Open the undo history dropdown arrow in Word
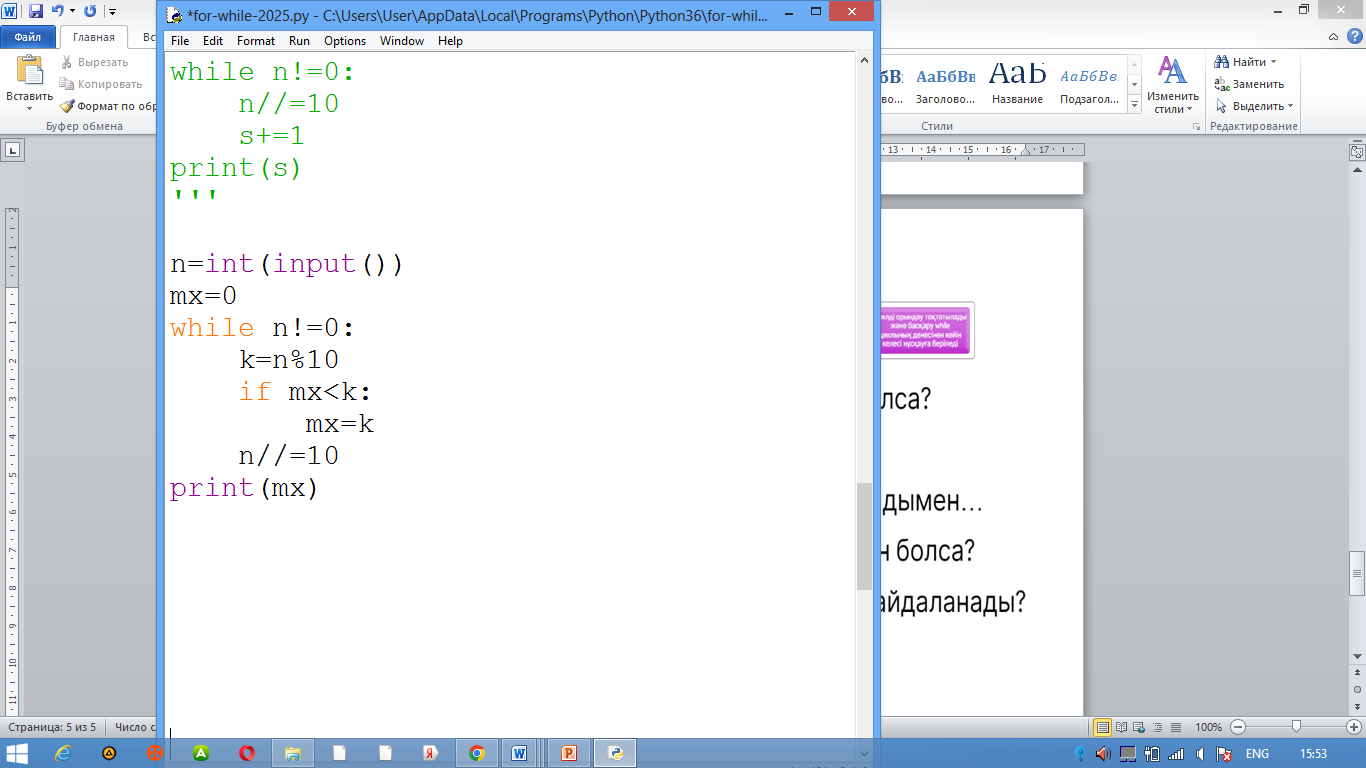The image size is (1366, 768). coord(72,12)
